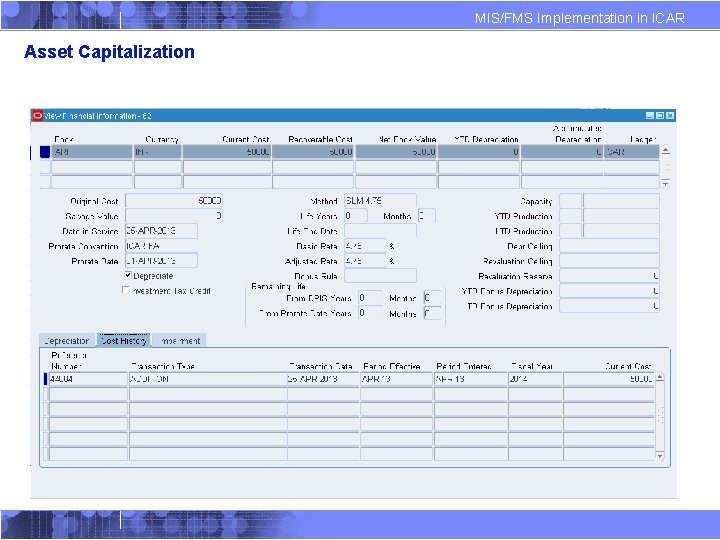Click the YTD Bonus Depreciation field

click(x=609, y=291)
